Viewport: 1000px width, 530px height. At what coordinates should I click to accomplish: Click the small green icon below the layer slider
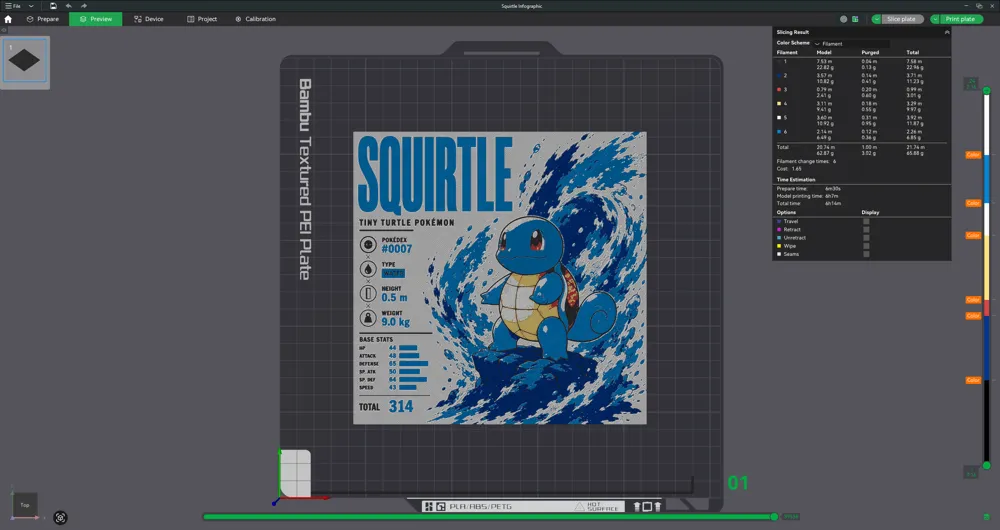pyautogui.click(x=987, y=517)
